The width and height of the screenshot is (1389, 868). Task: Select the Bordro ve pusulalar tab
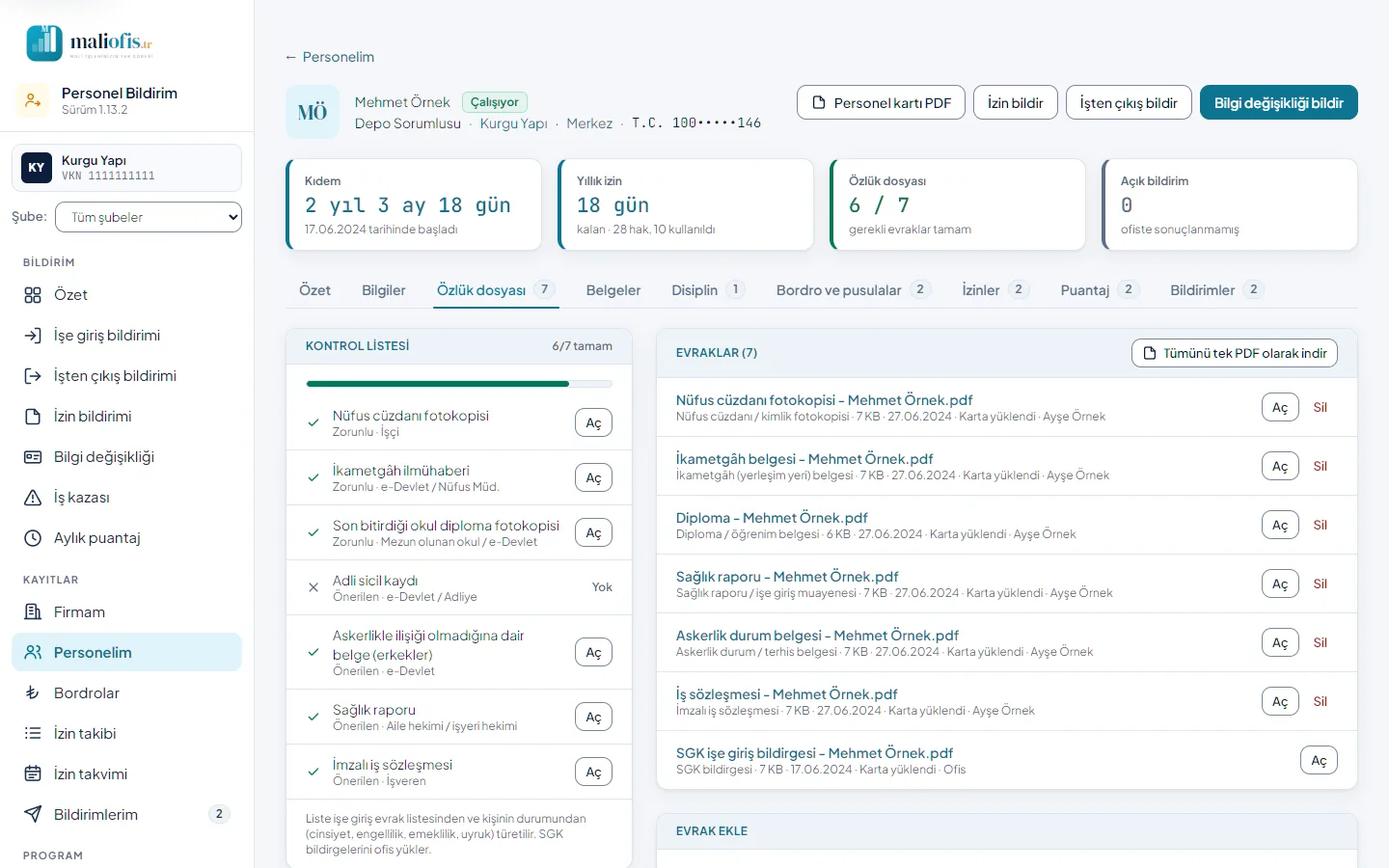tap(854, 290)
